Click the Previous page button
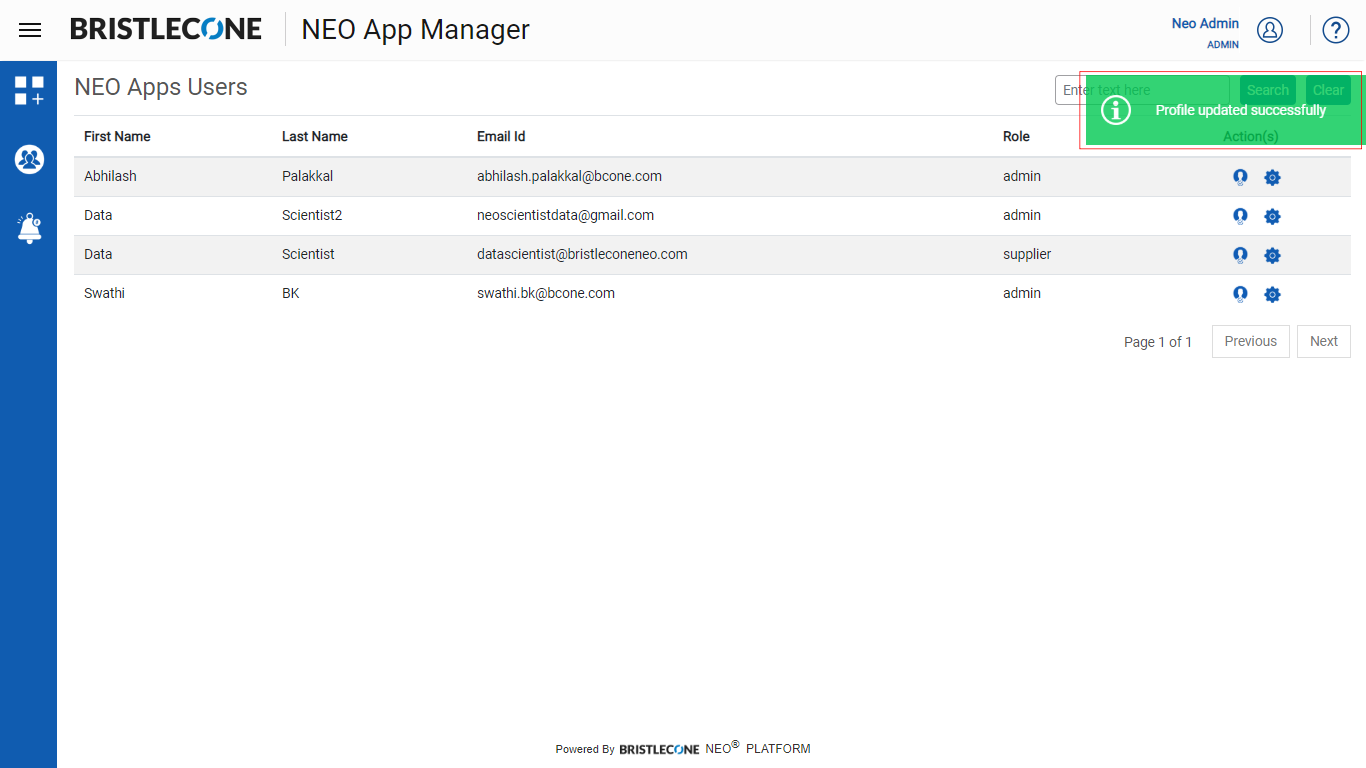 click(1251, 341)
